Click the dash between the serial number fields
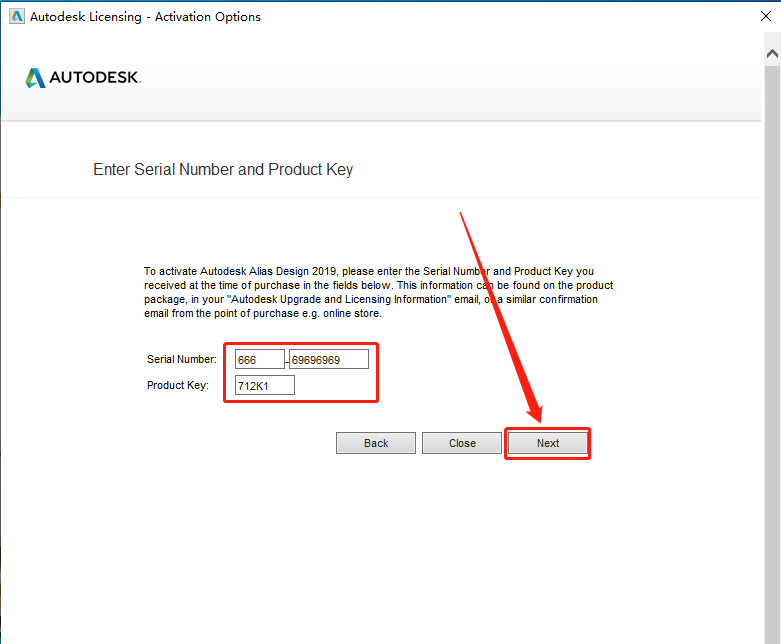Image resolution: width=781 pixels, height=644 pixels. click(287, 360)
